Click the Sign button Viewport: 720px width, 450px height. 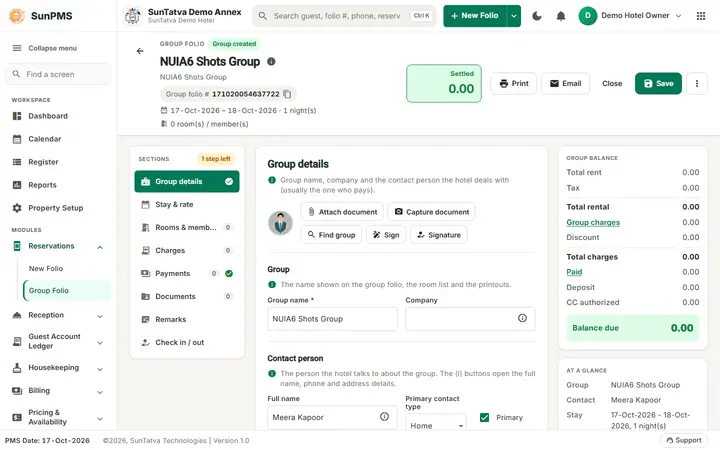point(386,235)
